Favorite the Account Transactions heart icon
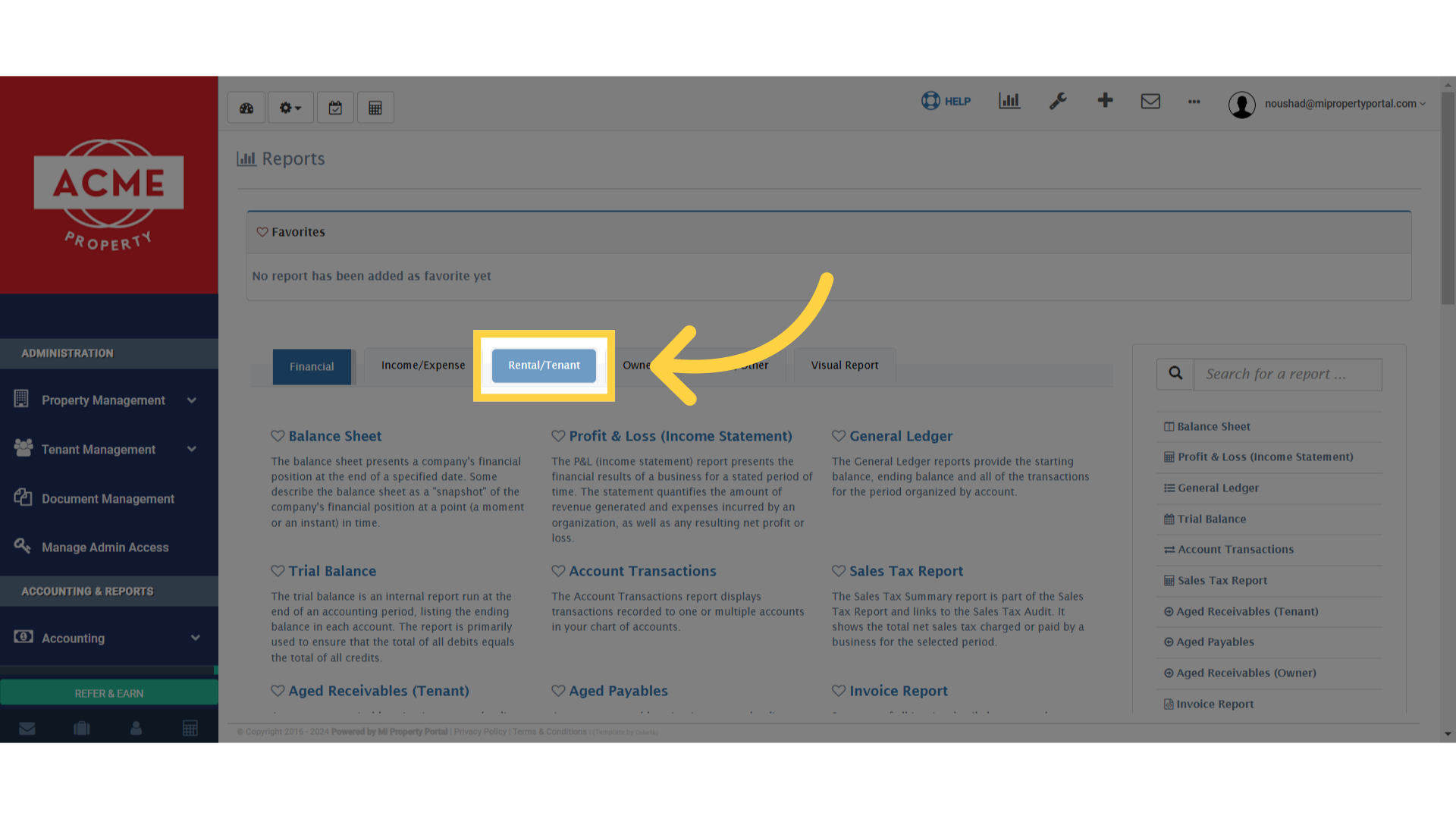The width and height of the screenshot is (1456, 819). point(558,571)
